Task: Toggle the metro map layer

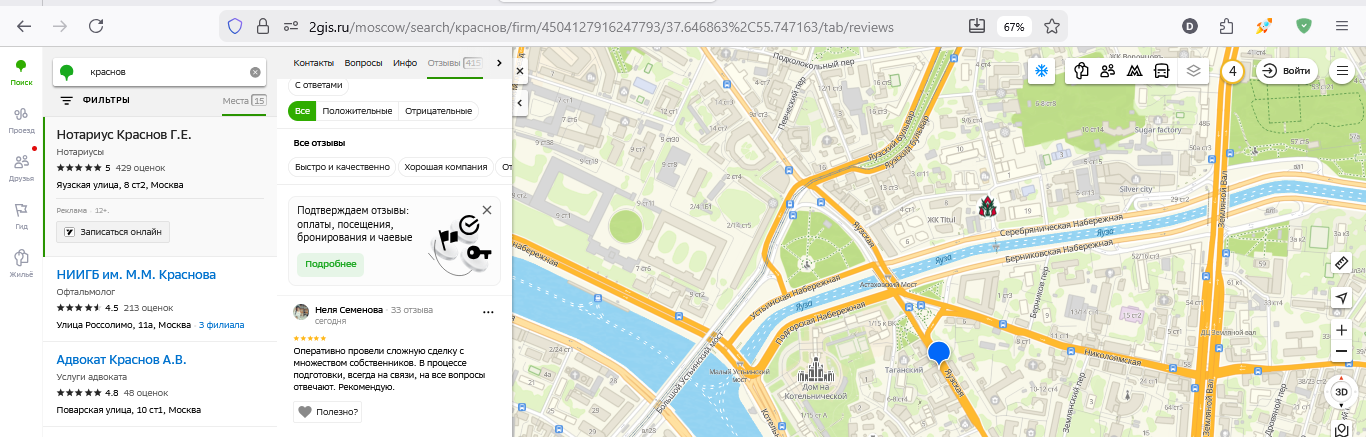Action: [x=1134, y=71]
